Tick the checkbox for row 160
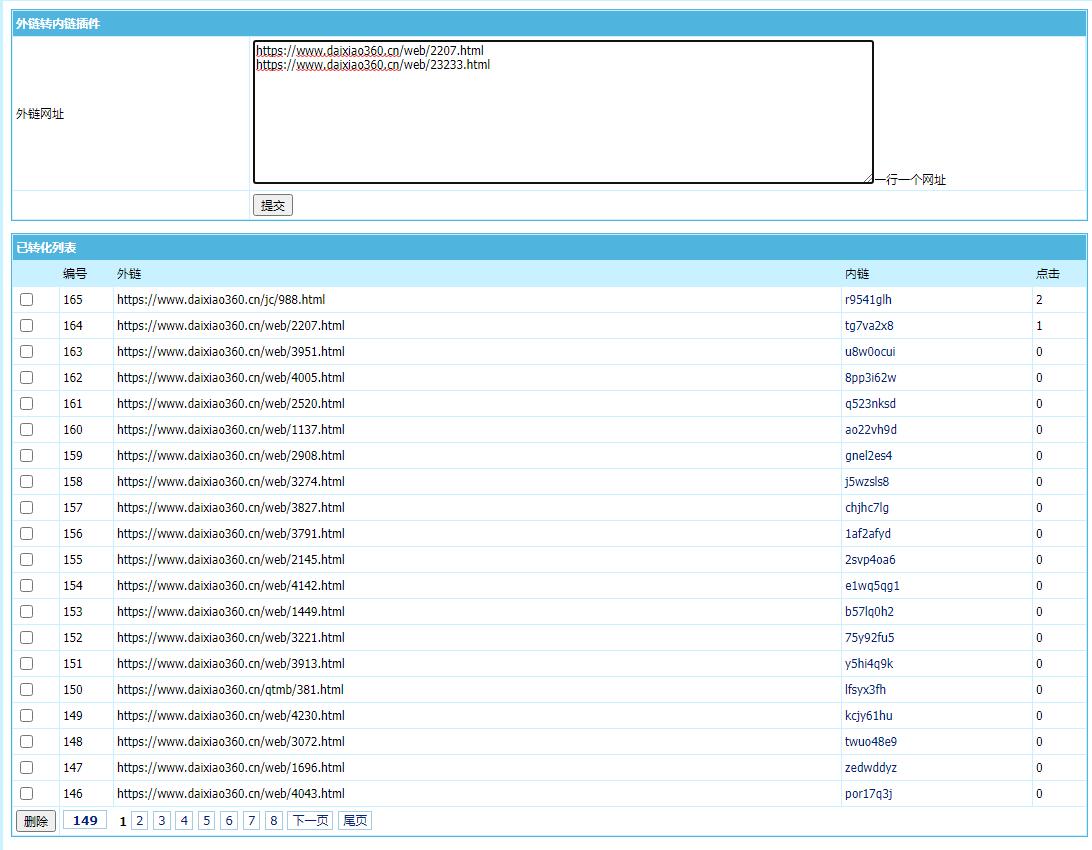Screen dimensions: 1092x850 pos(27,429)
